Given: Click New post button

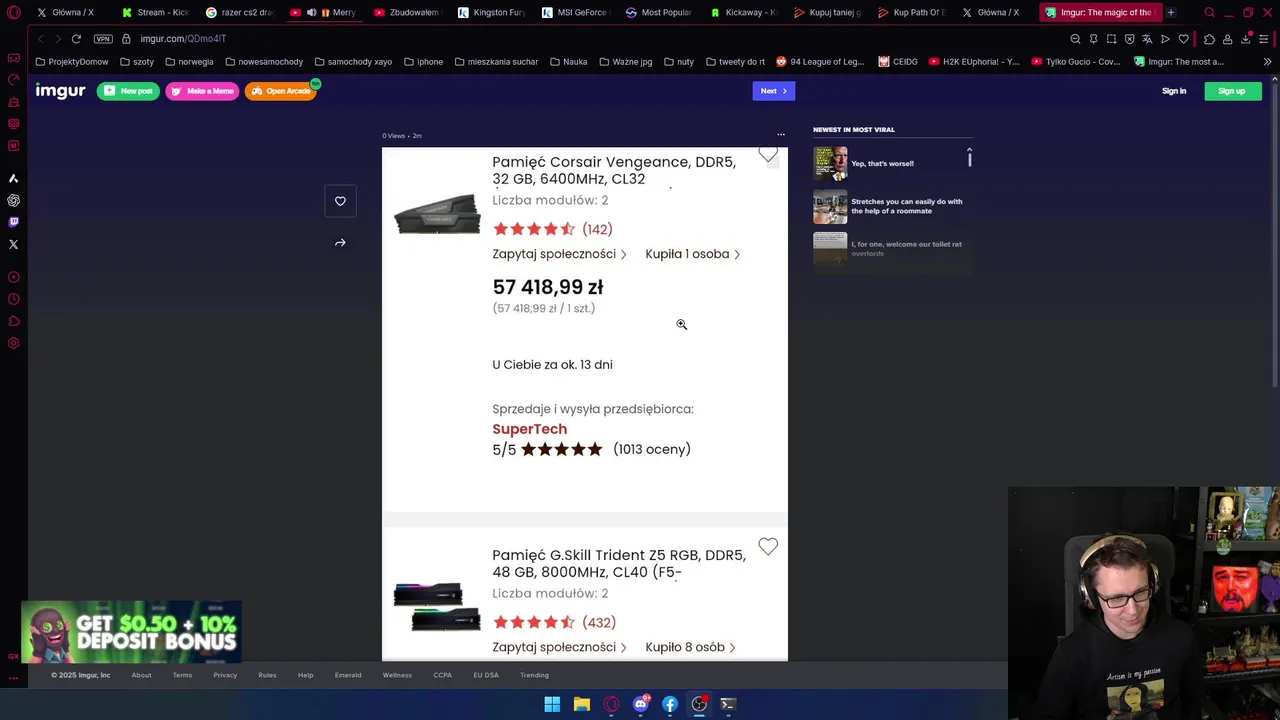Looking at the screenshot, I should [x=128, y=91].
